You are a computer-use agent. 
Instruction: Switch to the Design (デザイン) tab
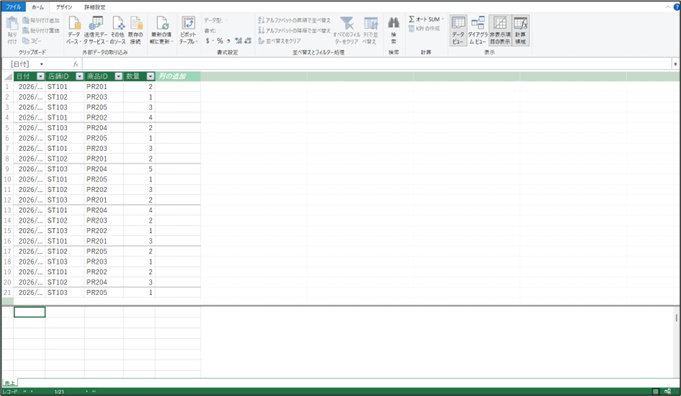[x=64, y=7]
